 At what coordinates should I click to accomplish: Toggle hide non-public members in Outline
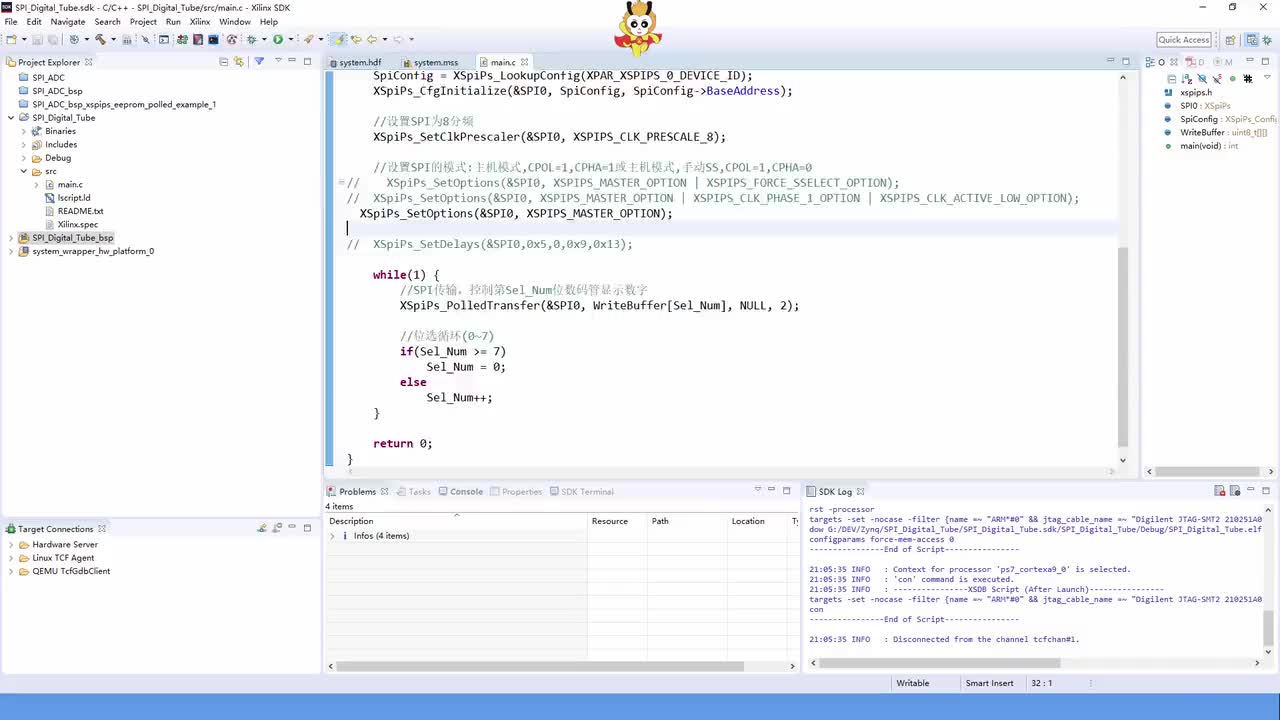[x=1233, y=79]
